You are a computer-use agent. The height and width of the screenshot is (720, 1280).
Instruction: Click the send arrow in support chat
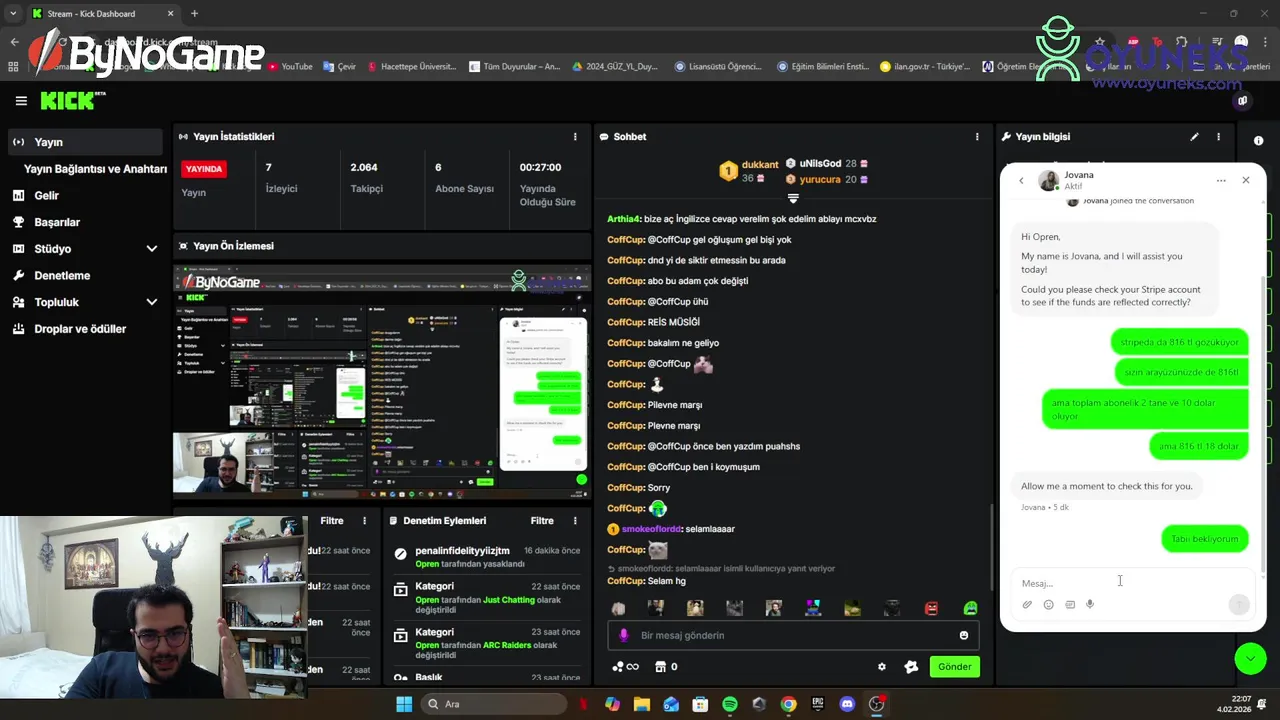(x=1238, y=604)
